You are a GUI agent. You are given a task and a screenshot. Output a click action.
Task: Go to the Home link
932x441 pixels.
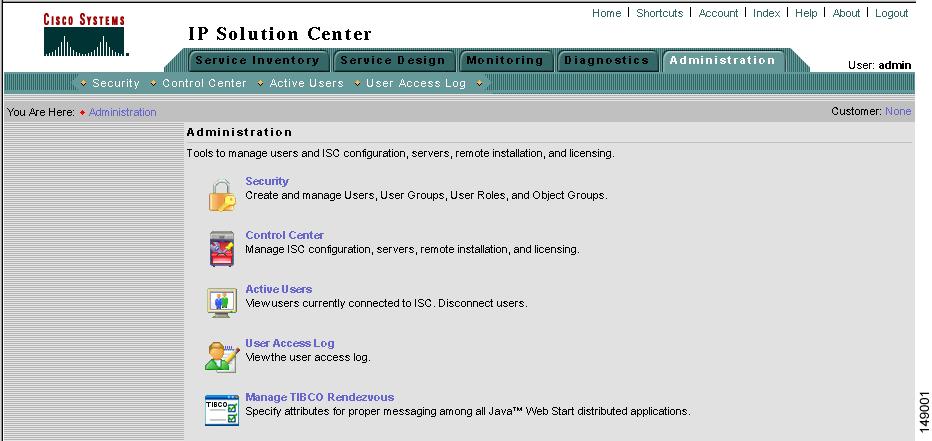click(606, 13)
